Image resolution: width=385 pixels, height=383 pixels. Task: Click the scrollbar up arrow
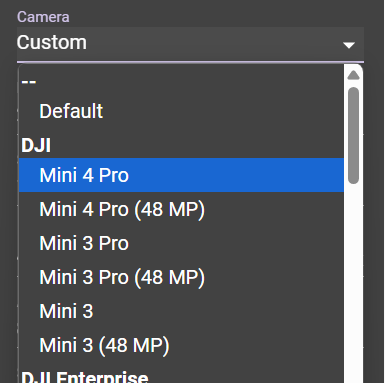[x=353, y=75]
